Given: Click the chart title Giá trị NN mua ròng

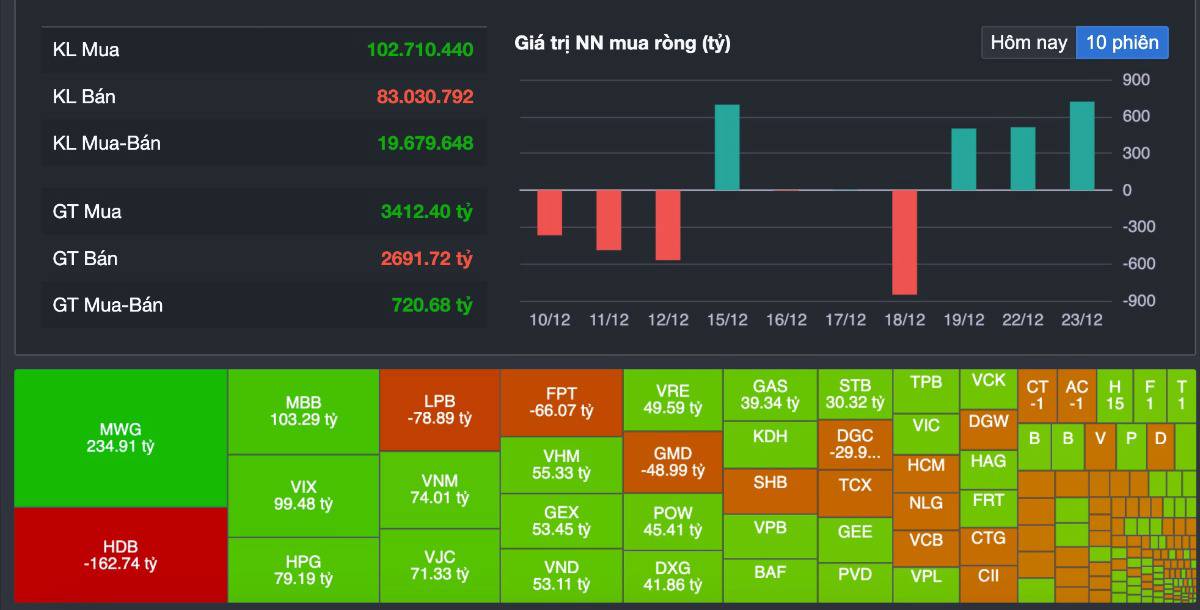Looking at the screenshot, I should [x=622, y=43].
